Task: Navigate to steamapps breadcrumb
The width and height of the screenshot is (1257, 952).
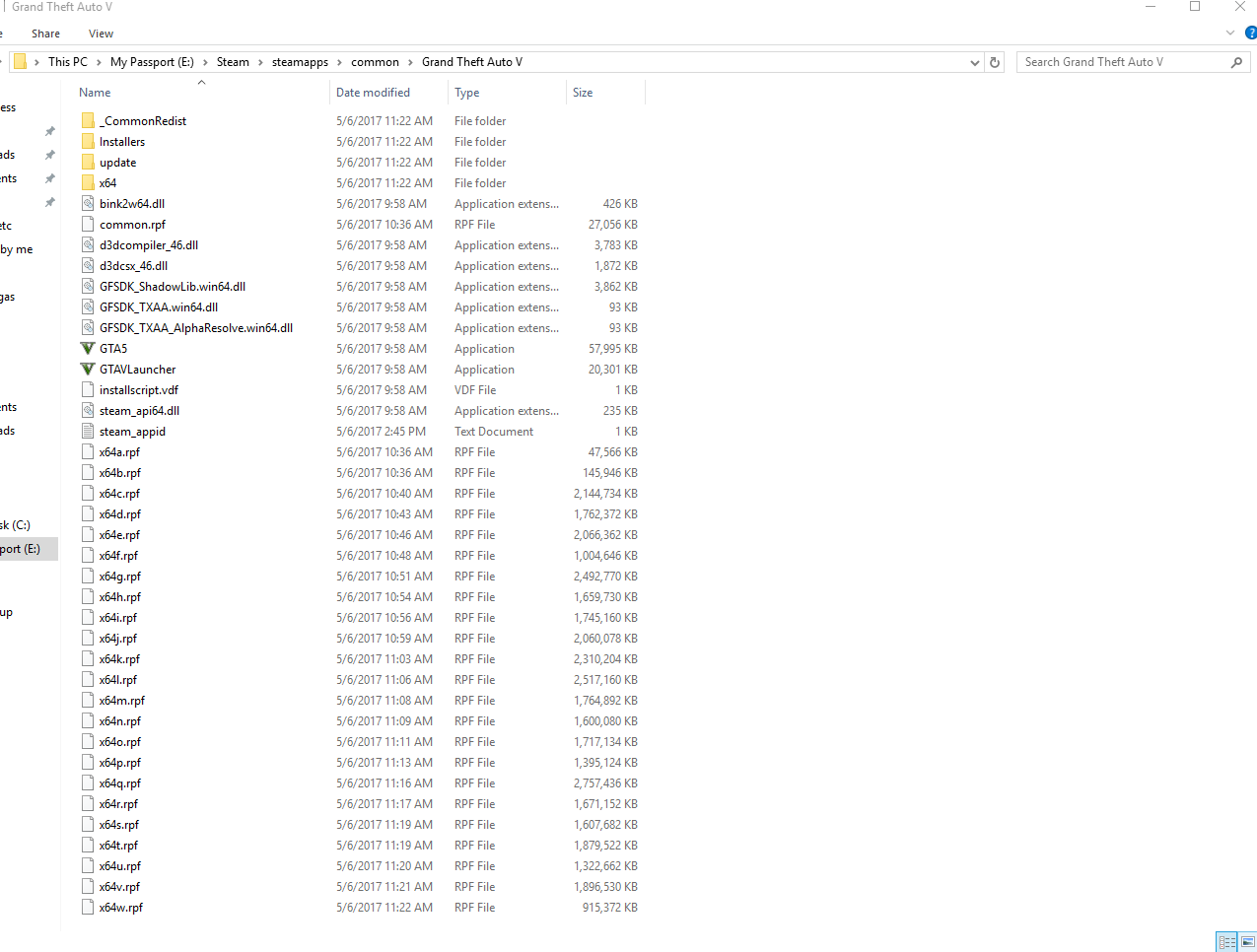Action: (300, 62)
